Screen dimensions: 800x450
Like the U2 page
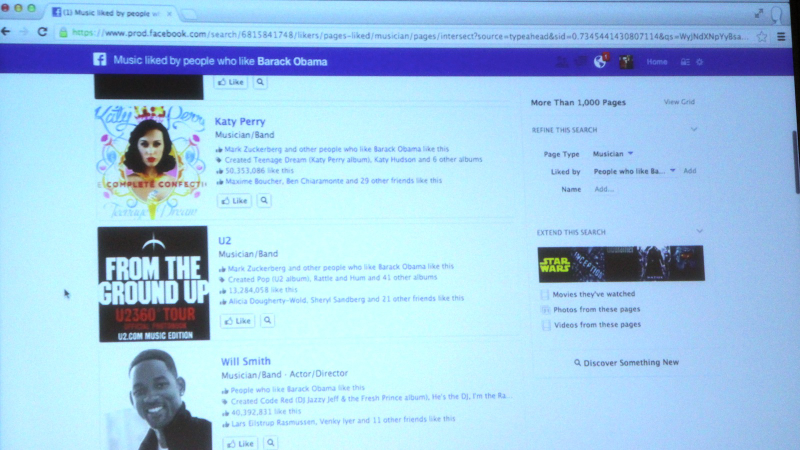238,321
